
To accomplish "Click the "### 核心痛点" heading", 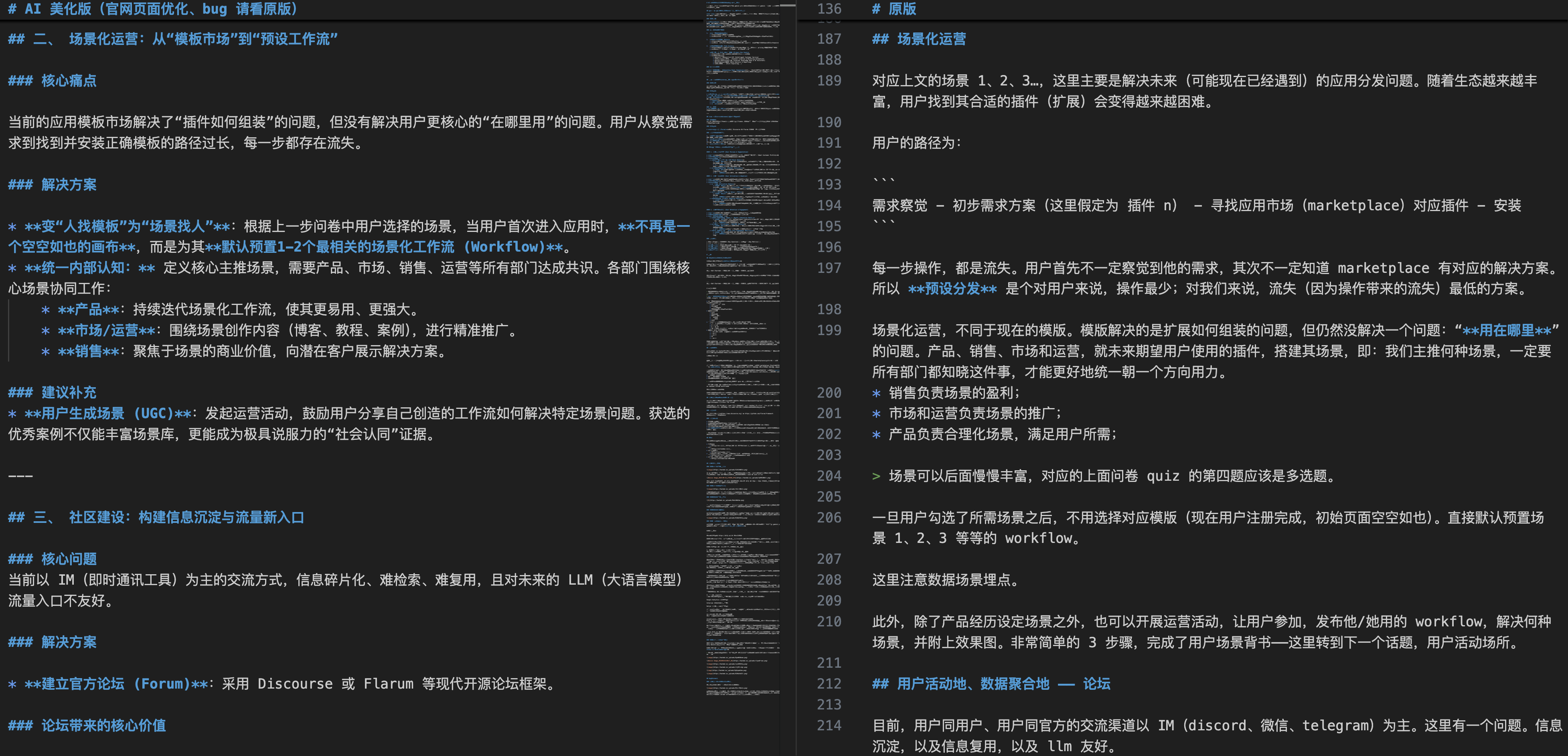I will [x=53, y=80].
